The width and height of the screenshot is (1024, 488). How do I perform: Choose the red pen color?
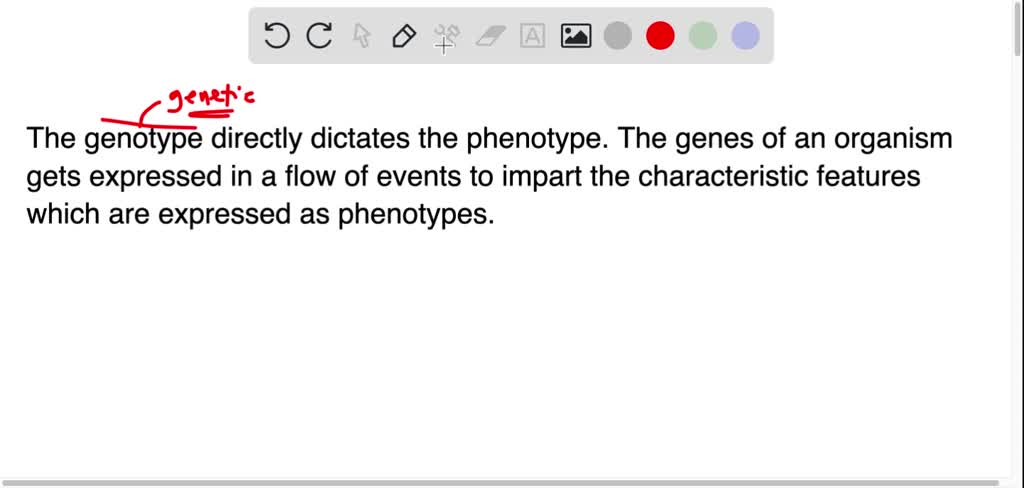[660, 37]
